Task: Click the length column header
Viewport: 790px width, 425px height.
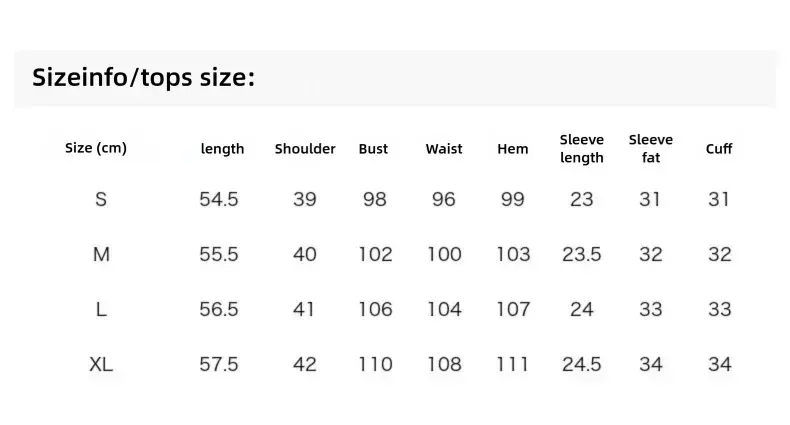Action: click(222, 149)
